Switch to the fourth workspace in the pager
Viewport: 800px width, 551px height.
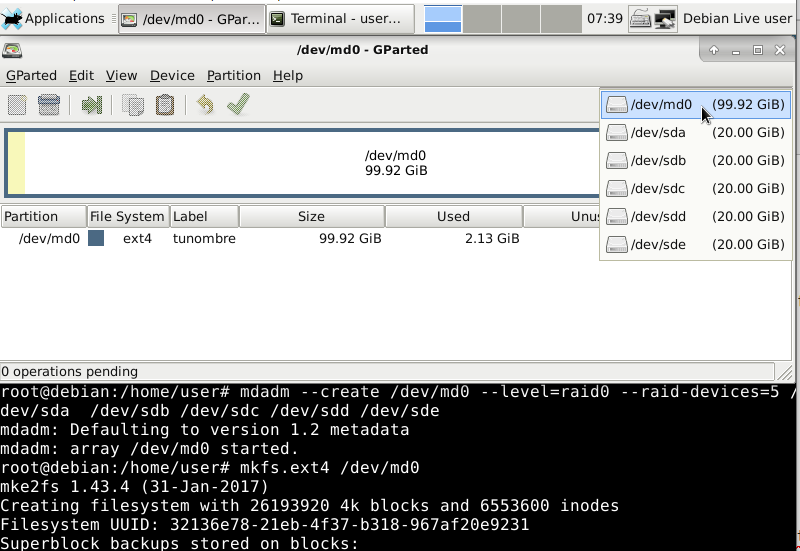click(561, 19)
